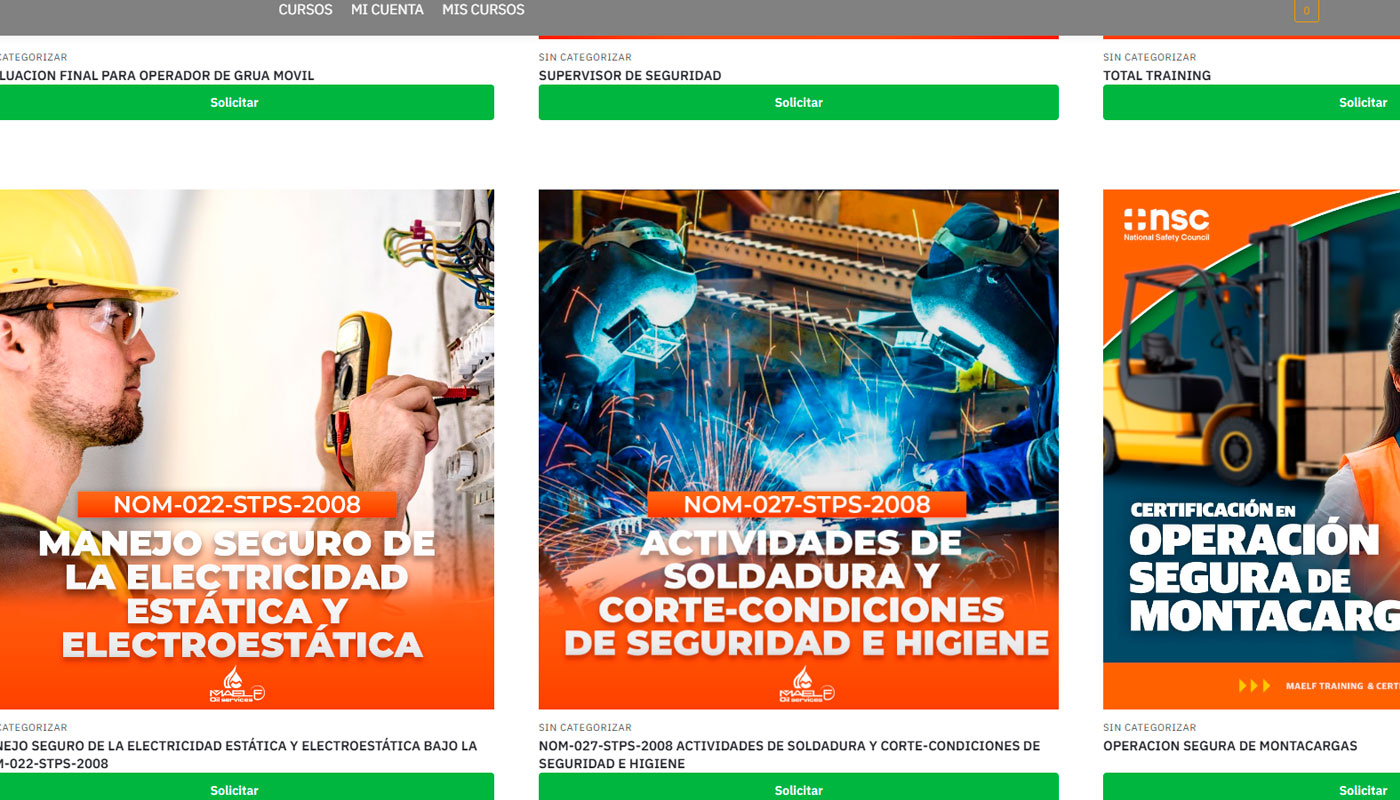1400x800 pixels.
Task: Open the NOM-027-STPS-2008 soldadura course image
Action: pyautogui.click(x=798, y=449)
